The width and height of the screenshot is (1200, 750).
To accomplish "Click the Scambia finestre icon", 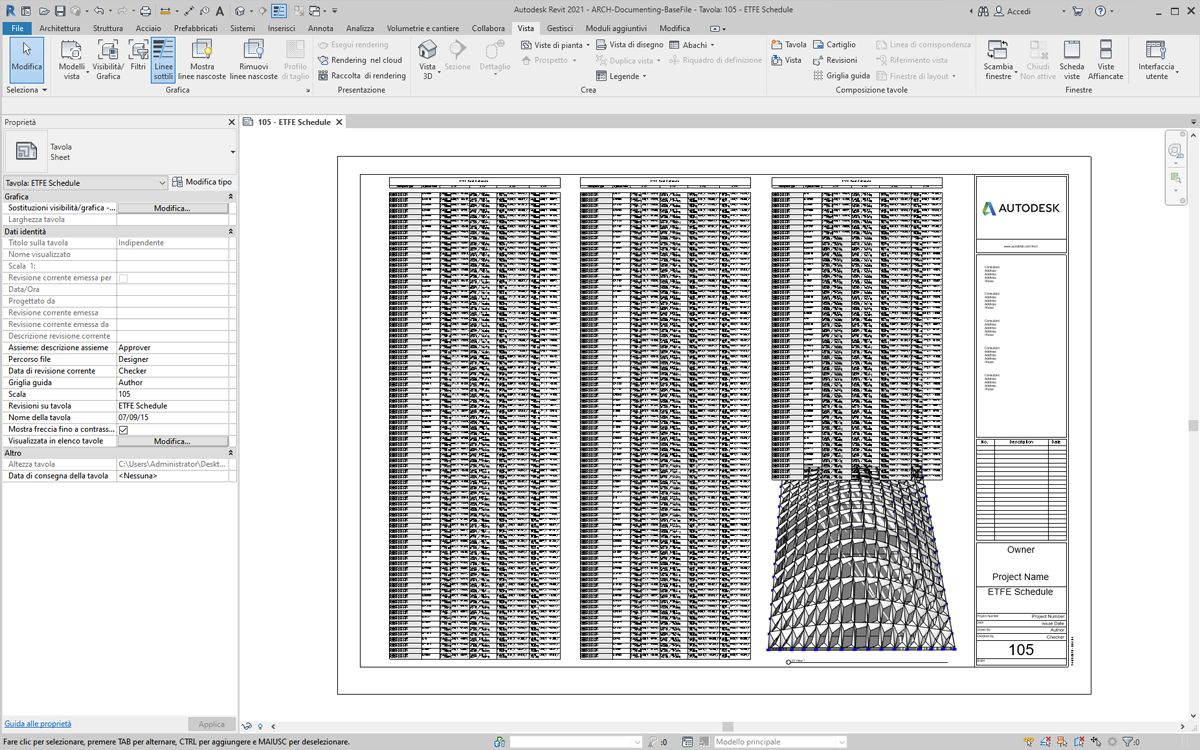I will 998,59.
